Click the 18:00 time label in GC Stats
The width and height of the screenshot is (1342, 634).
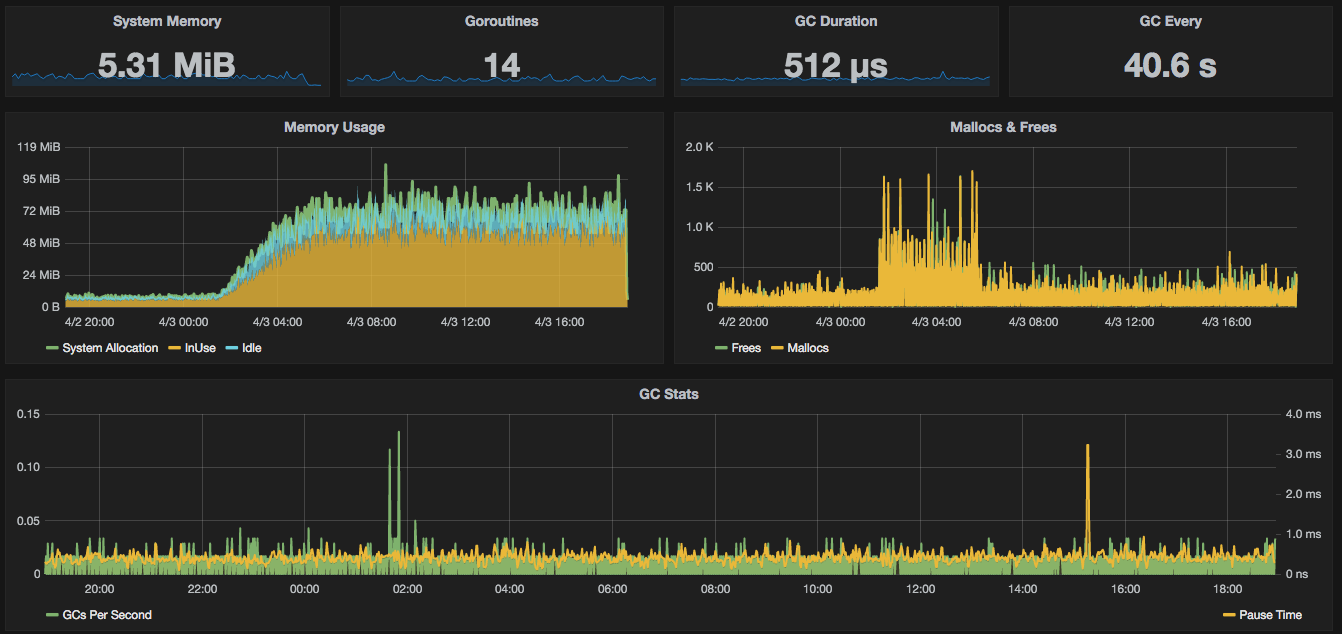point(1228,589)
